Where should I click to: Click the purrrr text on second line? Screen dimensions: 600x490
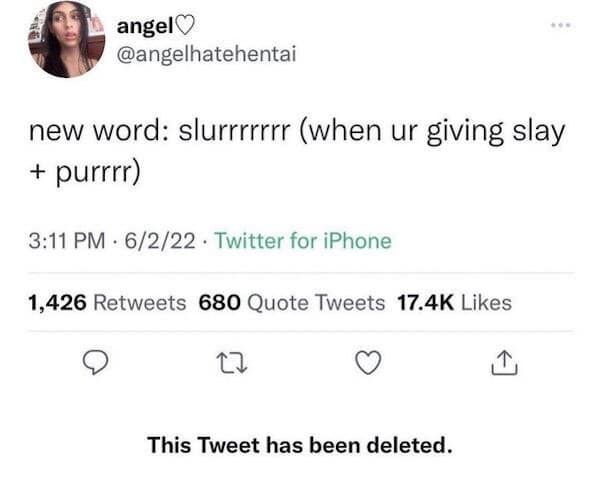pos(95,172)
